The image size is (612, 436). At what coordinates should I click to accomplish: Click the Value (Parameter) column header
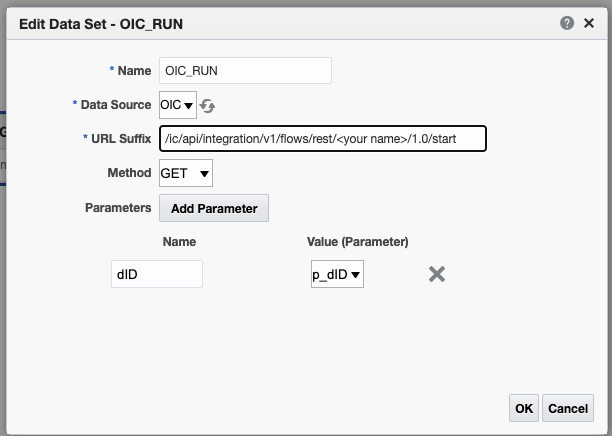[x=358, y=242]
